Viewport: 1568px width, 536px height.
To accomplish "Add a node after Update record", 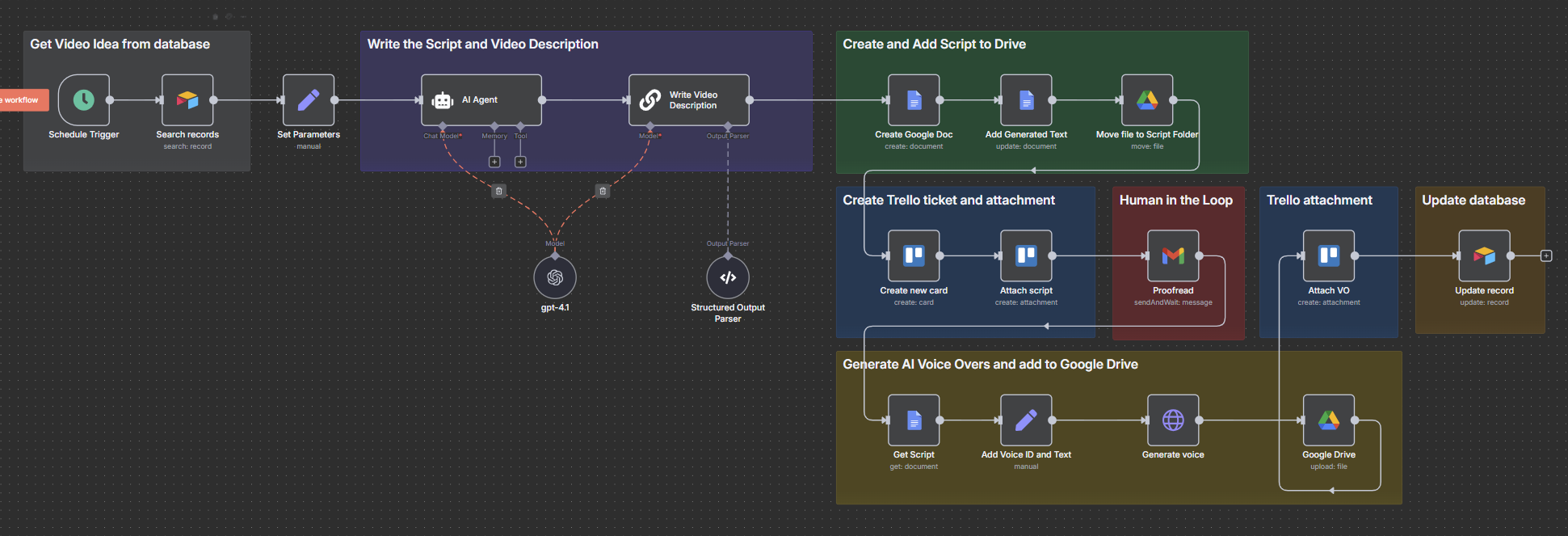I will click(1546, 256).
